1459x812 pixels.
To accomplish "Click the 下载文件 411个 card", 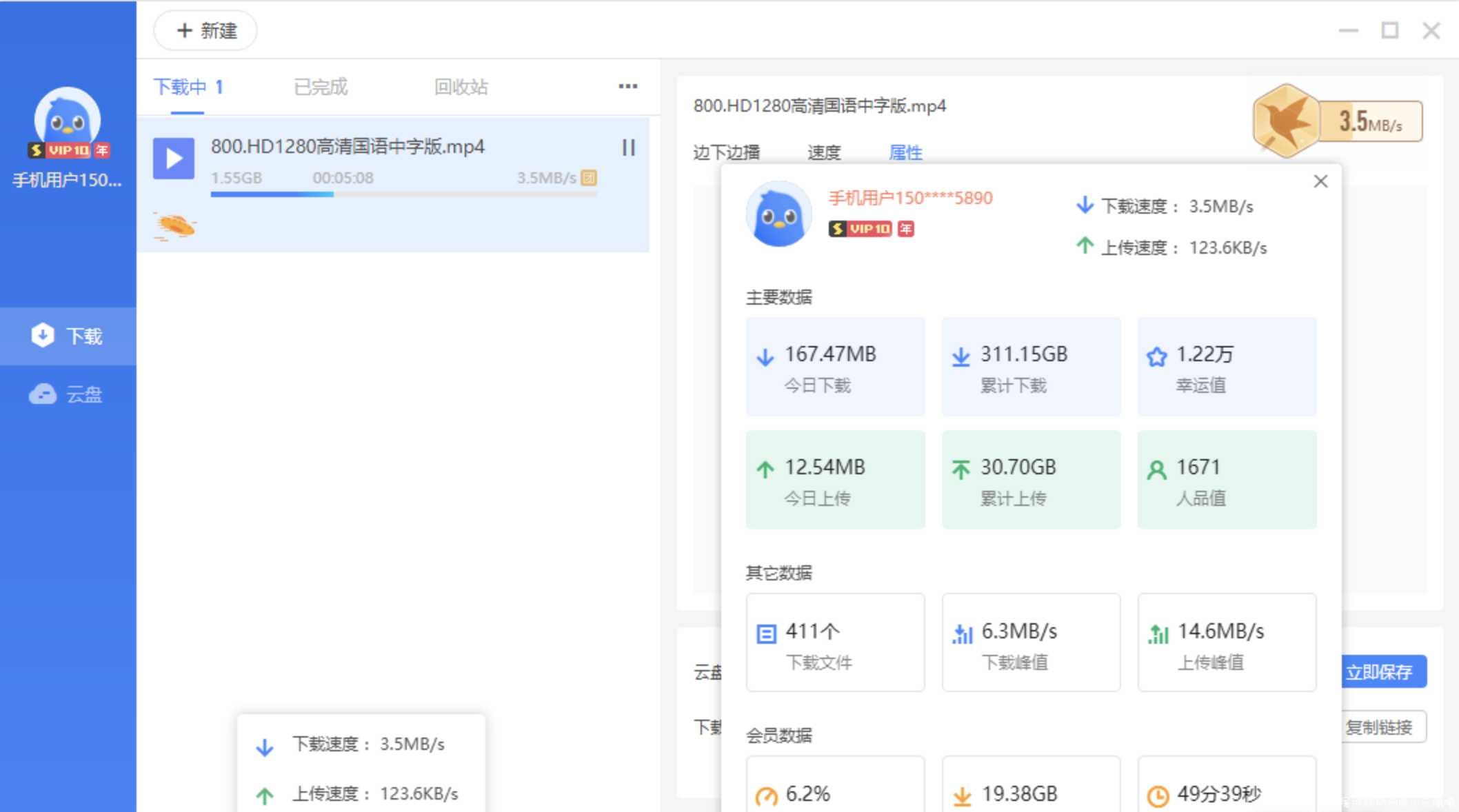I will tap(835, 642).
